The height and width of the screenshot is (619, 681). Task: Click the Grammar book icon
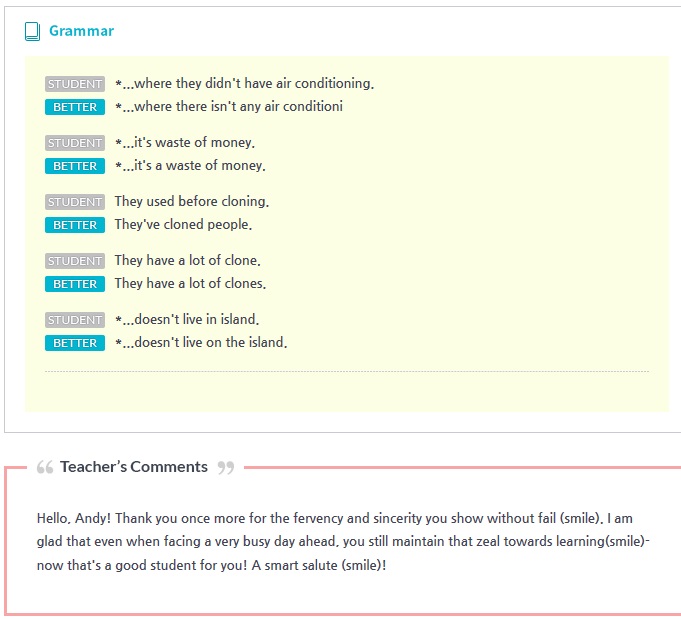click(33, 31)
